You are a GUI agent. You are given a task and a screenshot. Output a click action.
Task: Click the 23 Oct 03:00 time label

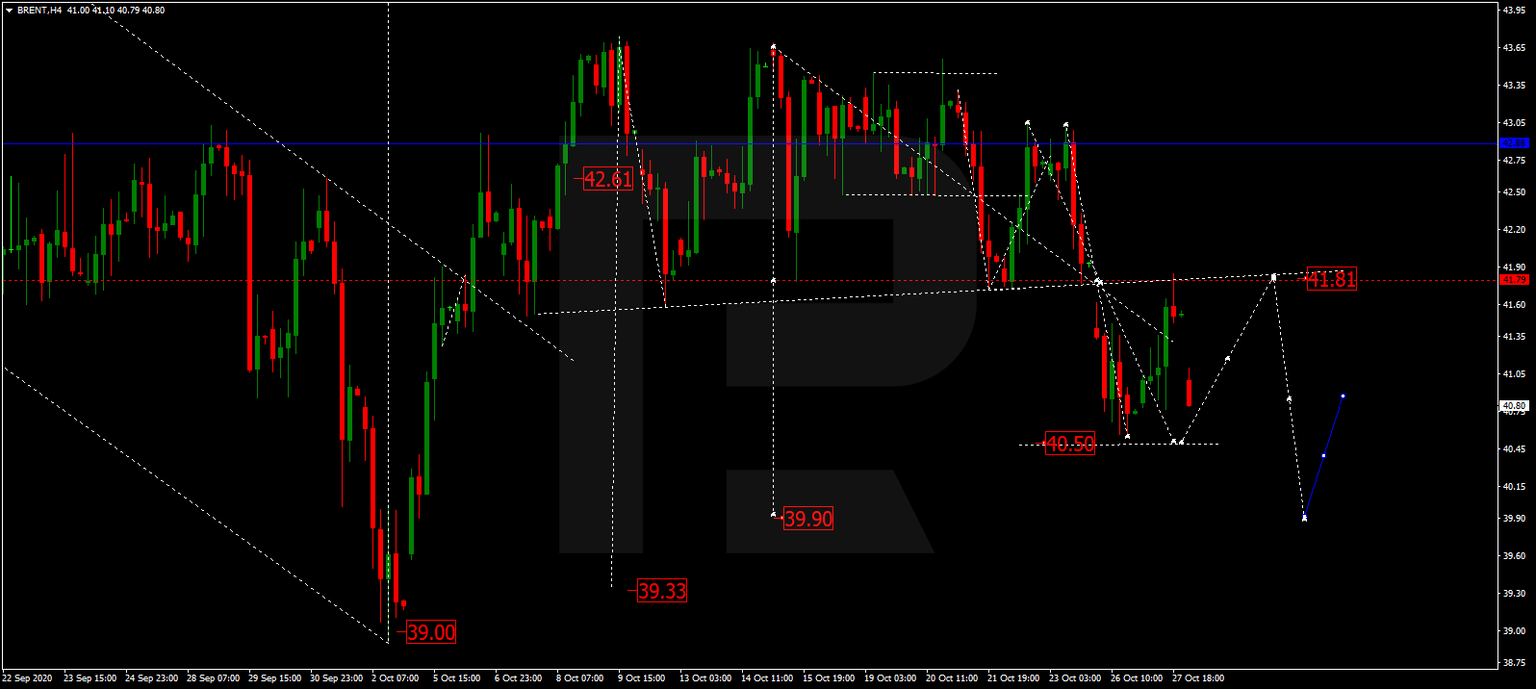pyautogui.click(x=1077, y=677)
